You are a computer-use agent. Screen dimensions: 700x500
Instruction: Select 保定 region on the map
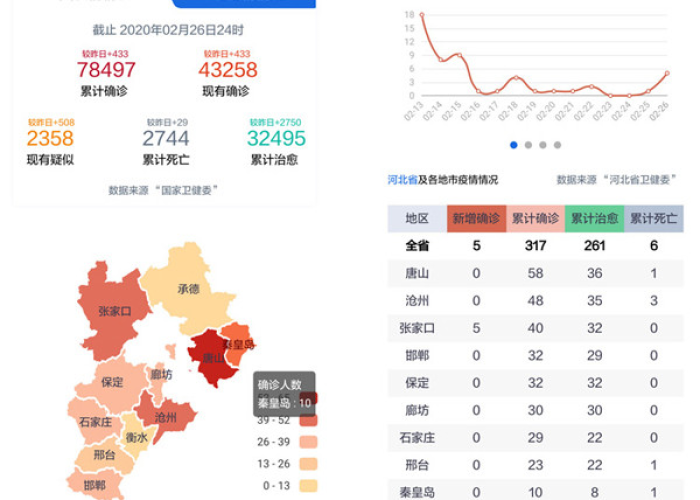point(112,382)
